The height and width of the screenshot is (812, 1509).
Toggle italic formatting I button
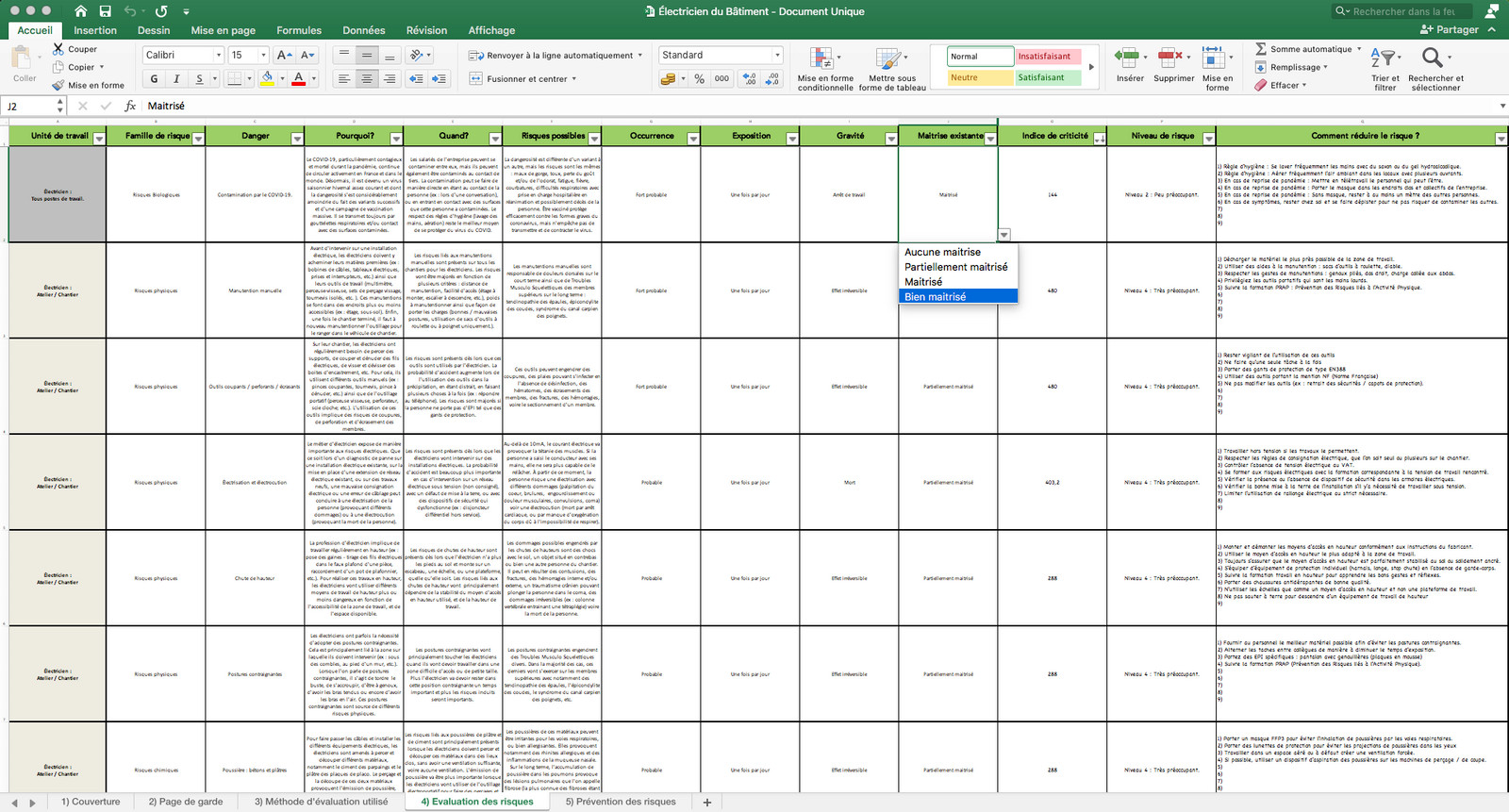pos(176,79)
